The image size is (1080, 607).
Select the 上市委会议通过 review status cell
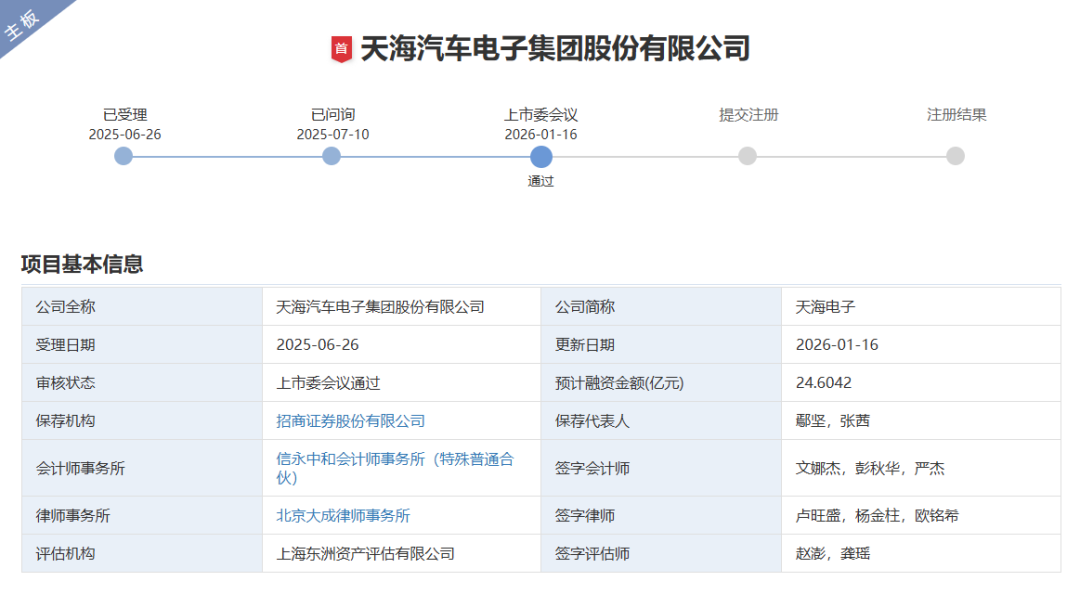click(328, 383)
